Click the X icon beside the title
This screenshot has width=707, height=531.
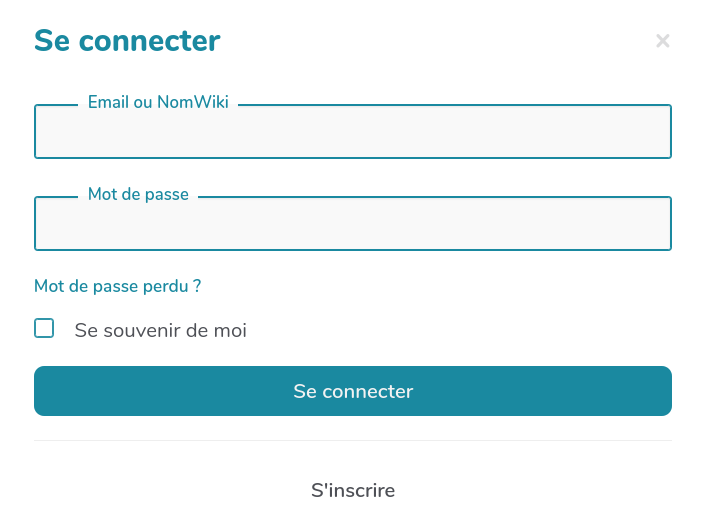662,41
